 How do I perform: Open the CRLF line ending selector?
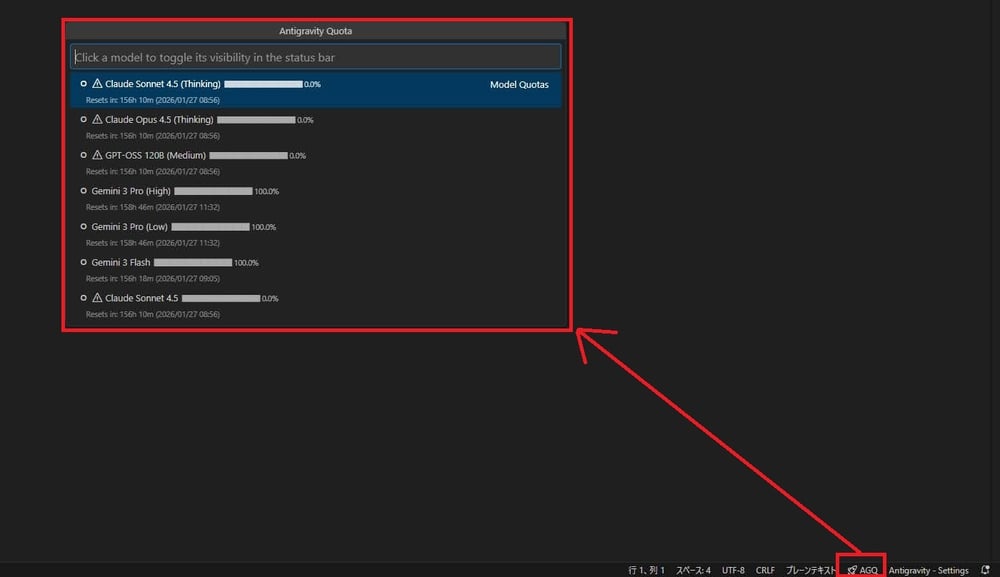point(765,570)
